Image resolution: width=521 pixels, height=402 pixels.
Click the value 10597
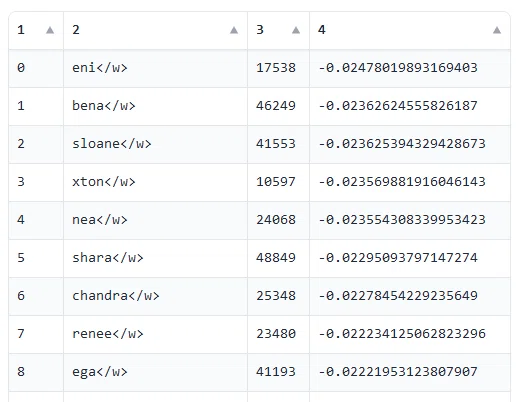tap(276, 182)
